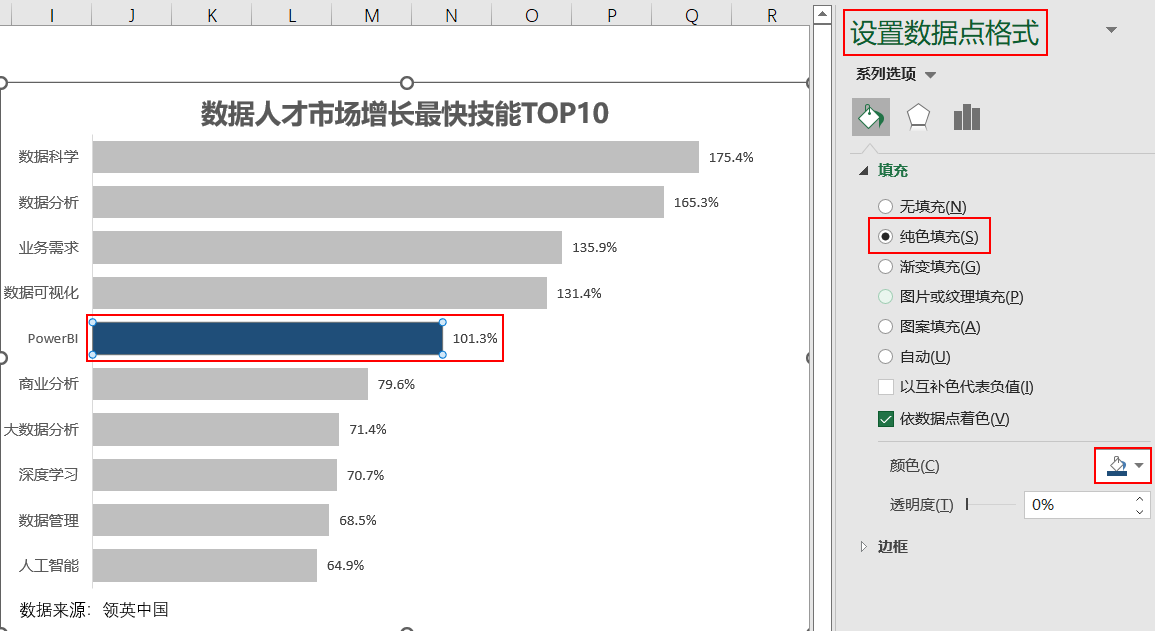Open the Effects pentagon tab
This screenshot has height=631, width=1155.
pos(918,117)
